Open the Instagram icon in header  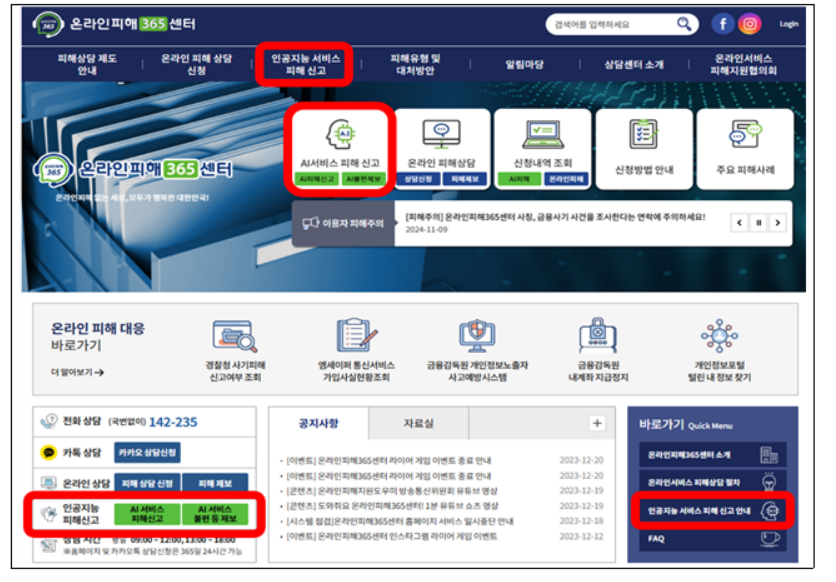click(x=749, y=24)
